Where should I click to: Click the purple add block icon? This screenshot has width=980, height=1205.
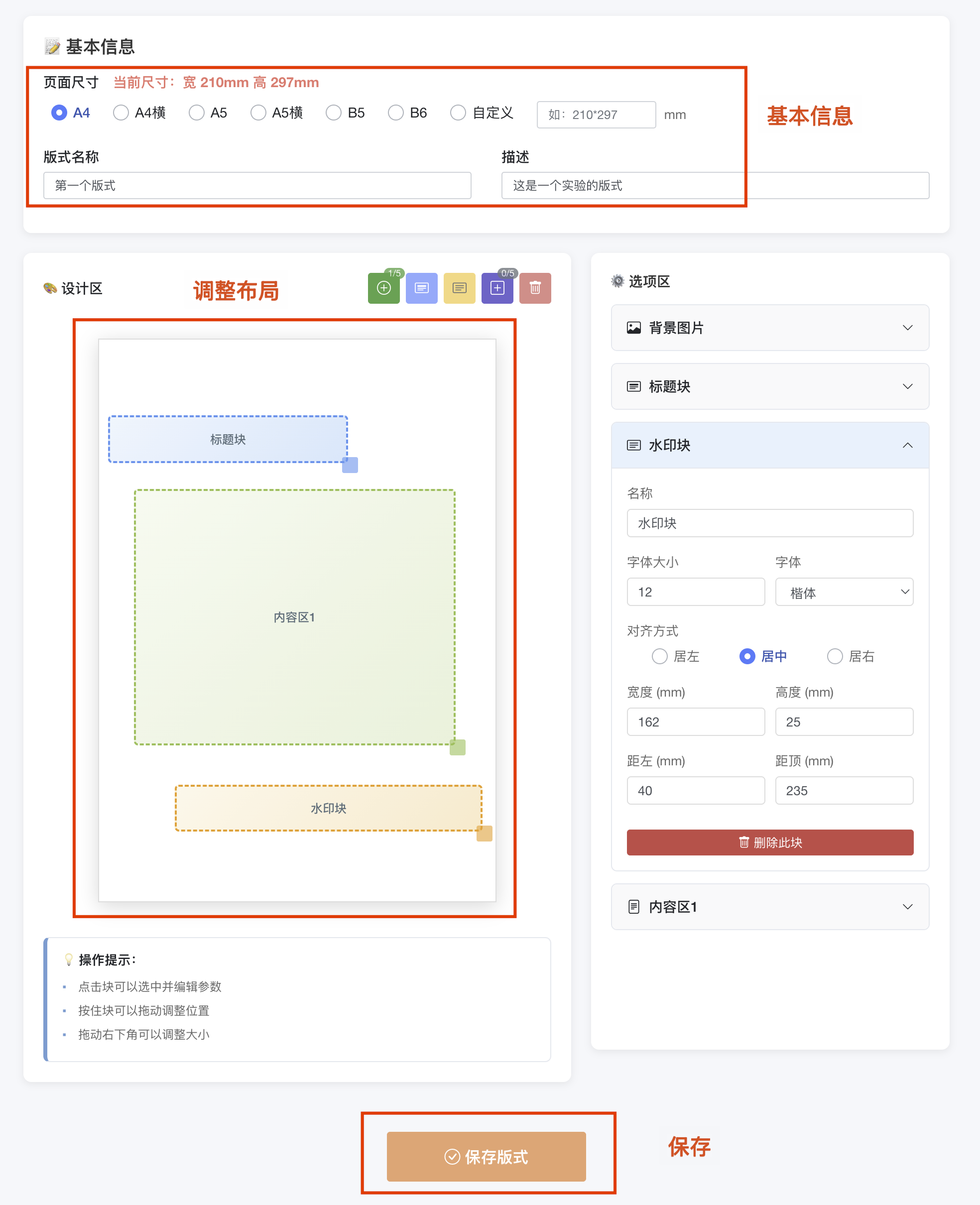click(x=497, y=288)
